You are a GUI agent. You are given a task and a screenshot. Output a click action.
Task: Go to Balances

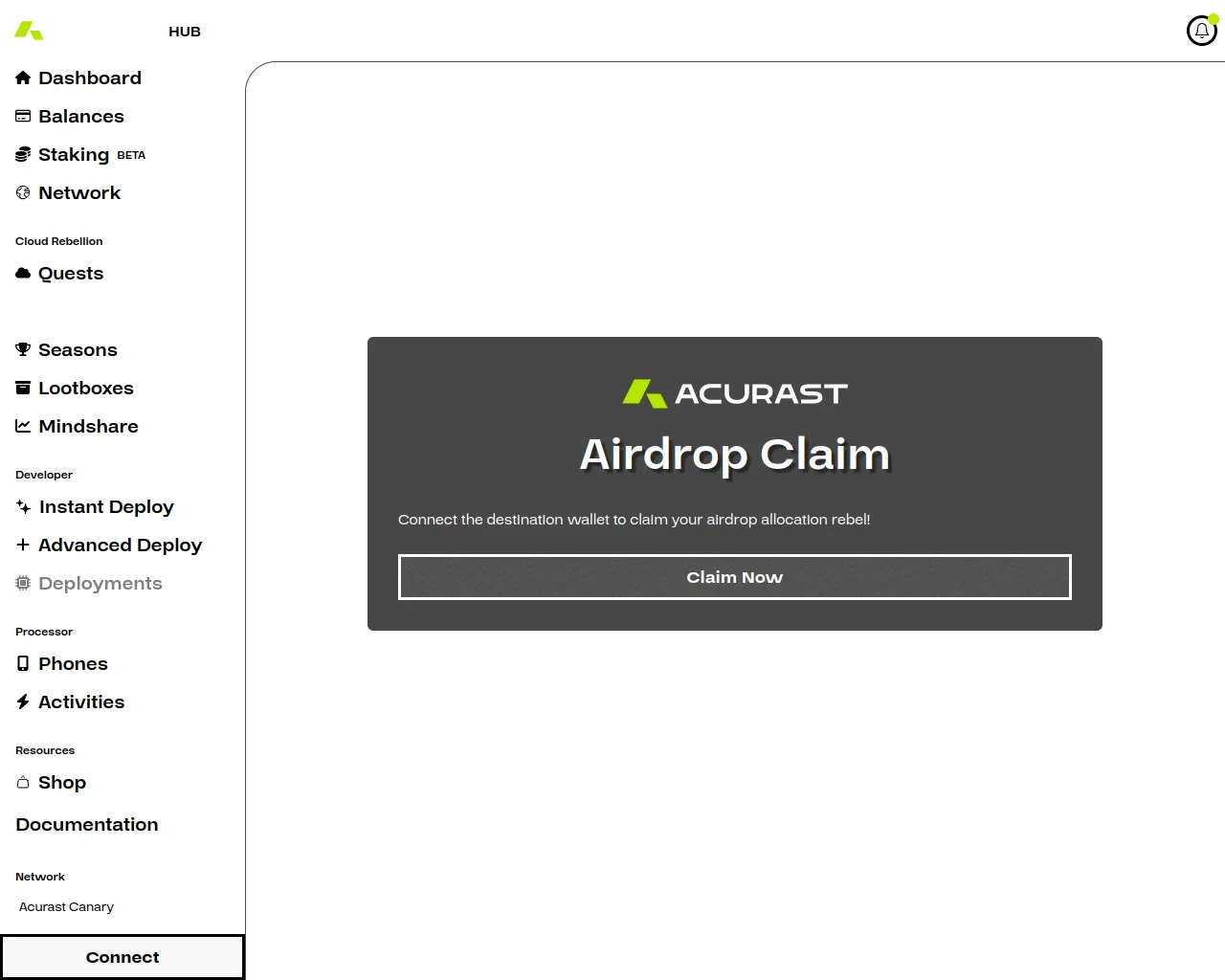coord(81,116)
